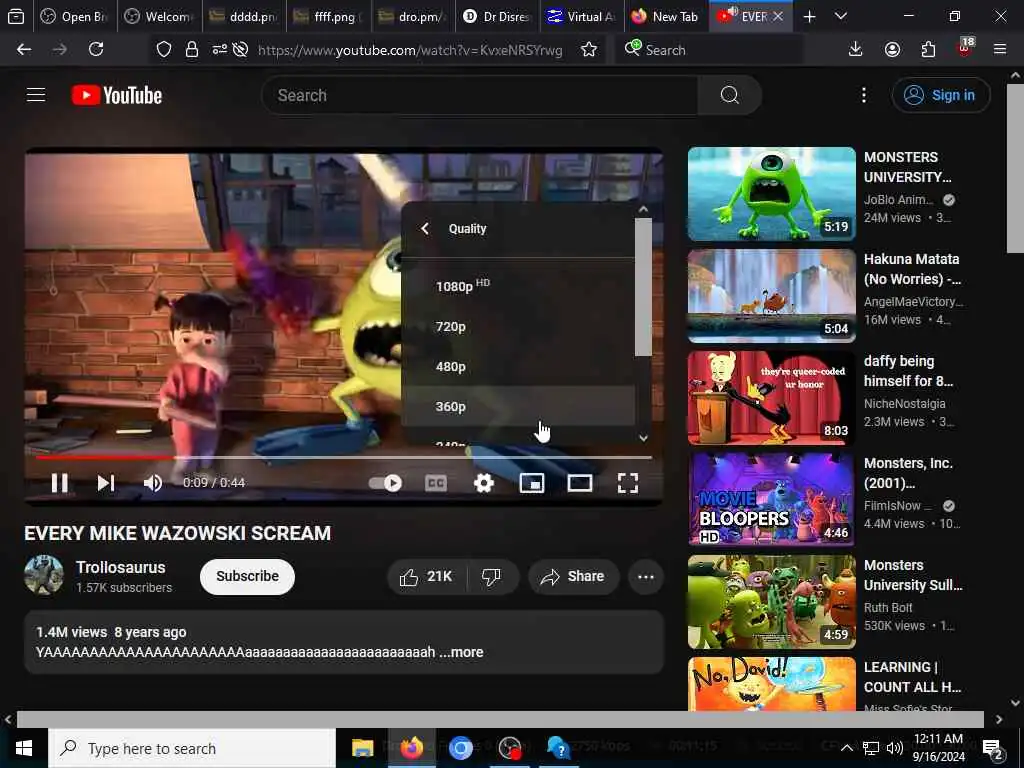Click the Quality menu scrollbar
Screen dimensions: 1024x768
643,287
